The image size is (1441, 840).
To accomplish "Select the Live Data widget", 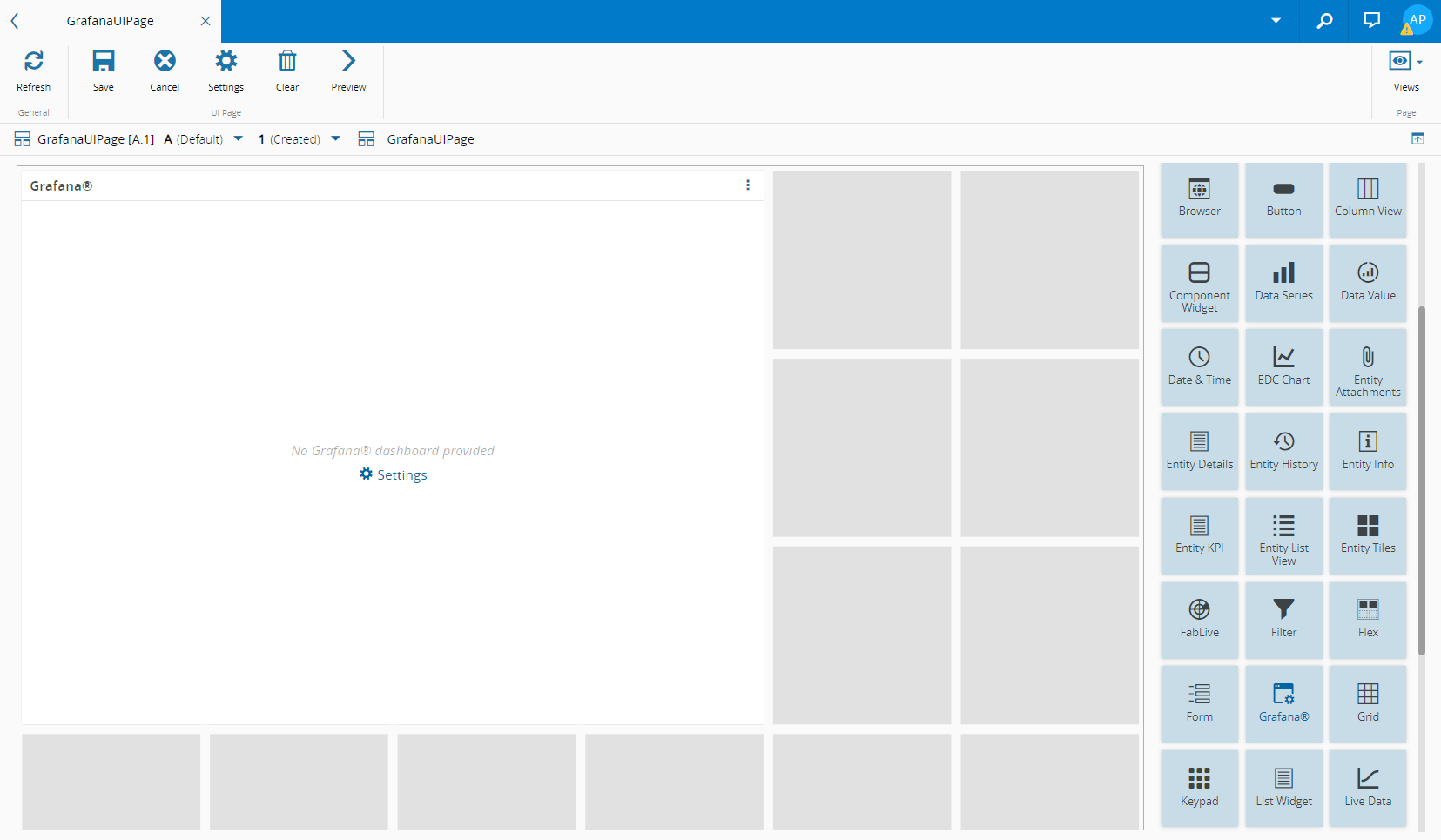I will coord(1368,789).
